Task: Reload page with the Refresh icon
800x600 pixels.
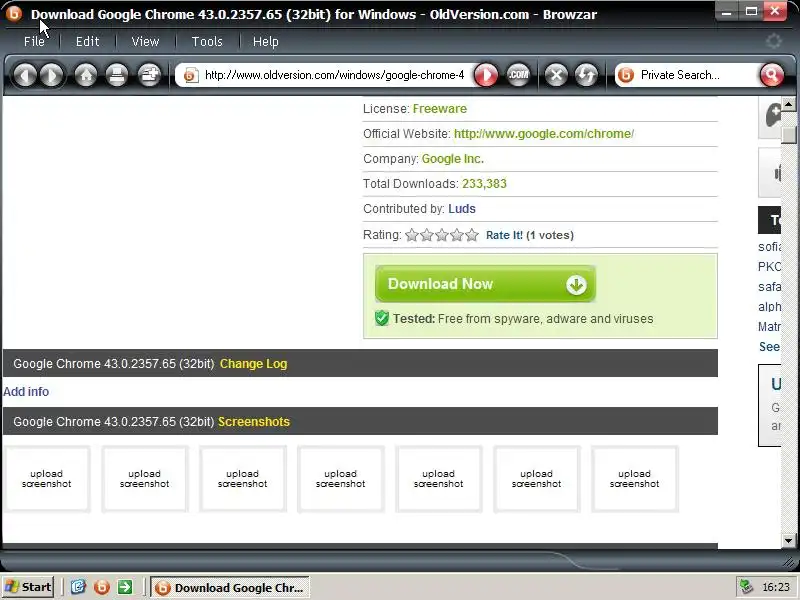Action: pyautogui.click(x=586, y=76)
